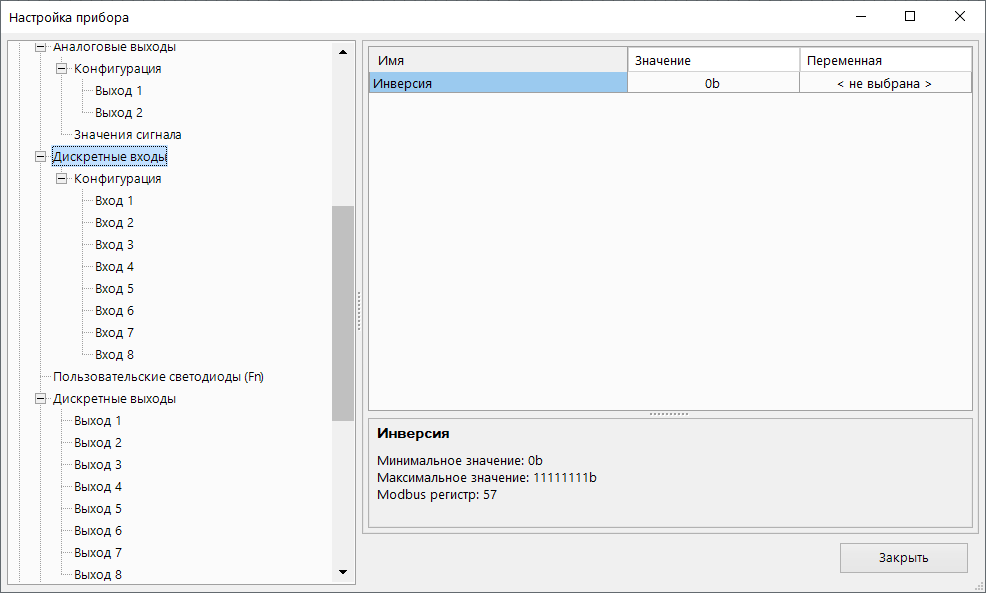Collapse the Дискретные входы node
Screen dimensions: 986x593
pos(41,157)
